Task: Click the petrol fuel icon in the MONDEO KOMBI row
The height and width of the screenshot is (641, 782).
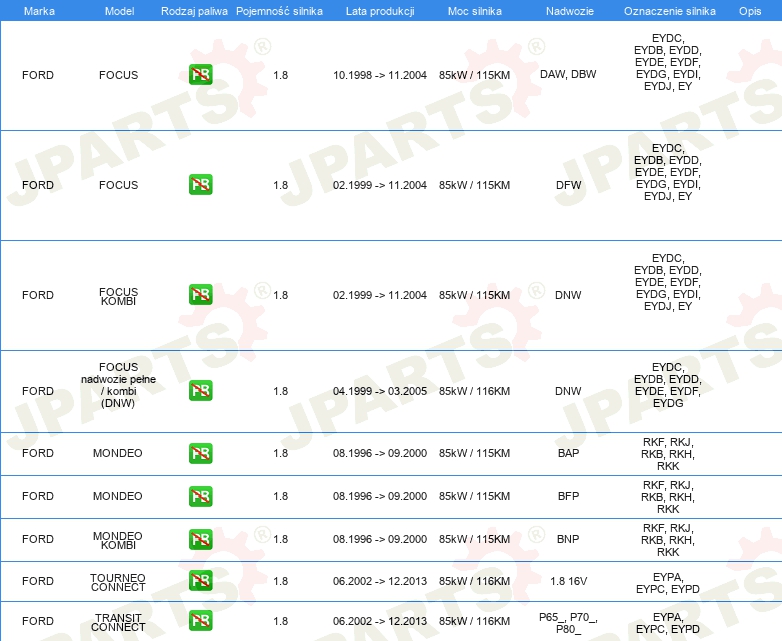Action: [200, 539]
